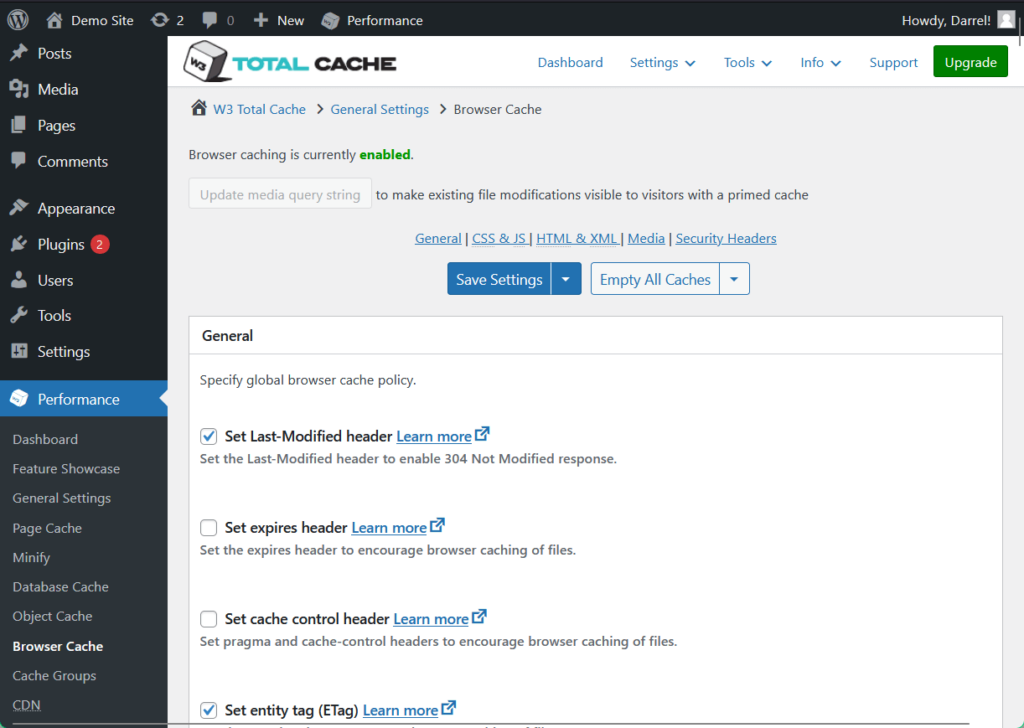
Task: Open Cache Groups submenu item
Action: 54,676
